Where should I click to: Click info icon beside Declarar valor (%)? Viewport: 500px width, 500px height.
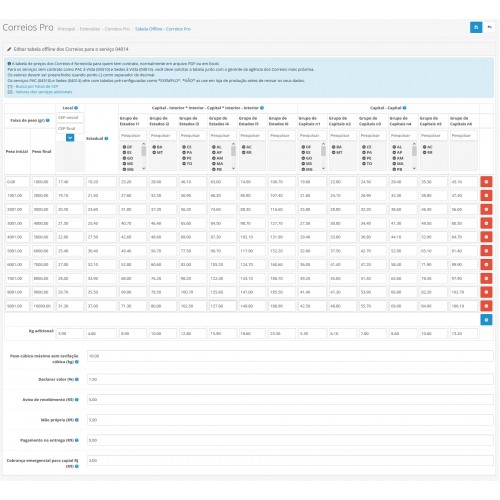coord(77,379)
